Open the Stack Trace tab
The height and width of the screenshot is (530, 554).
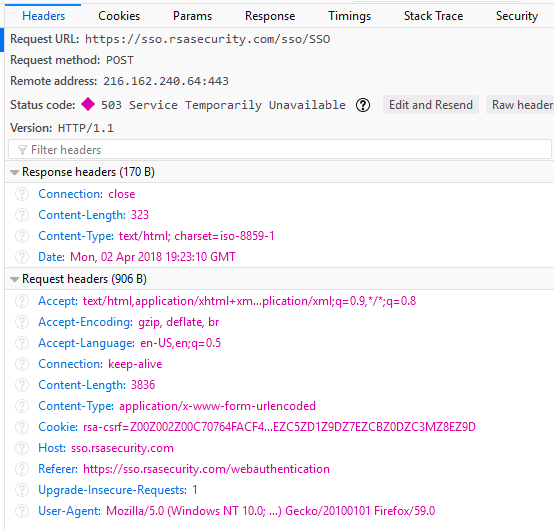[x=434, y=16]
